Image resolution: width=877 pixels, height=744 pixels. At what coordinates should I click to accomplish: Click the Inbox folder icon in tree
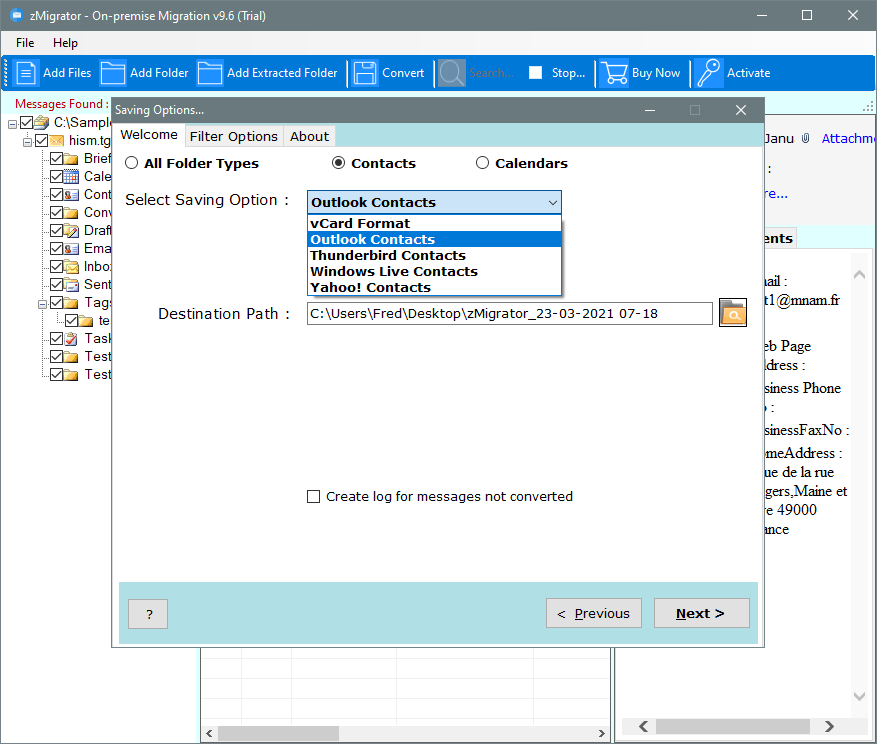(x=71, y=266)
